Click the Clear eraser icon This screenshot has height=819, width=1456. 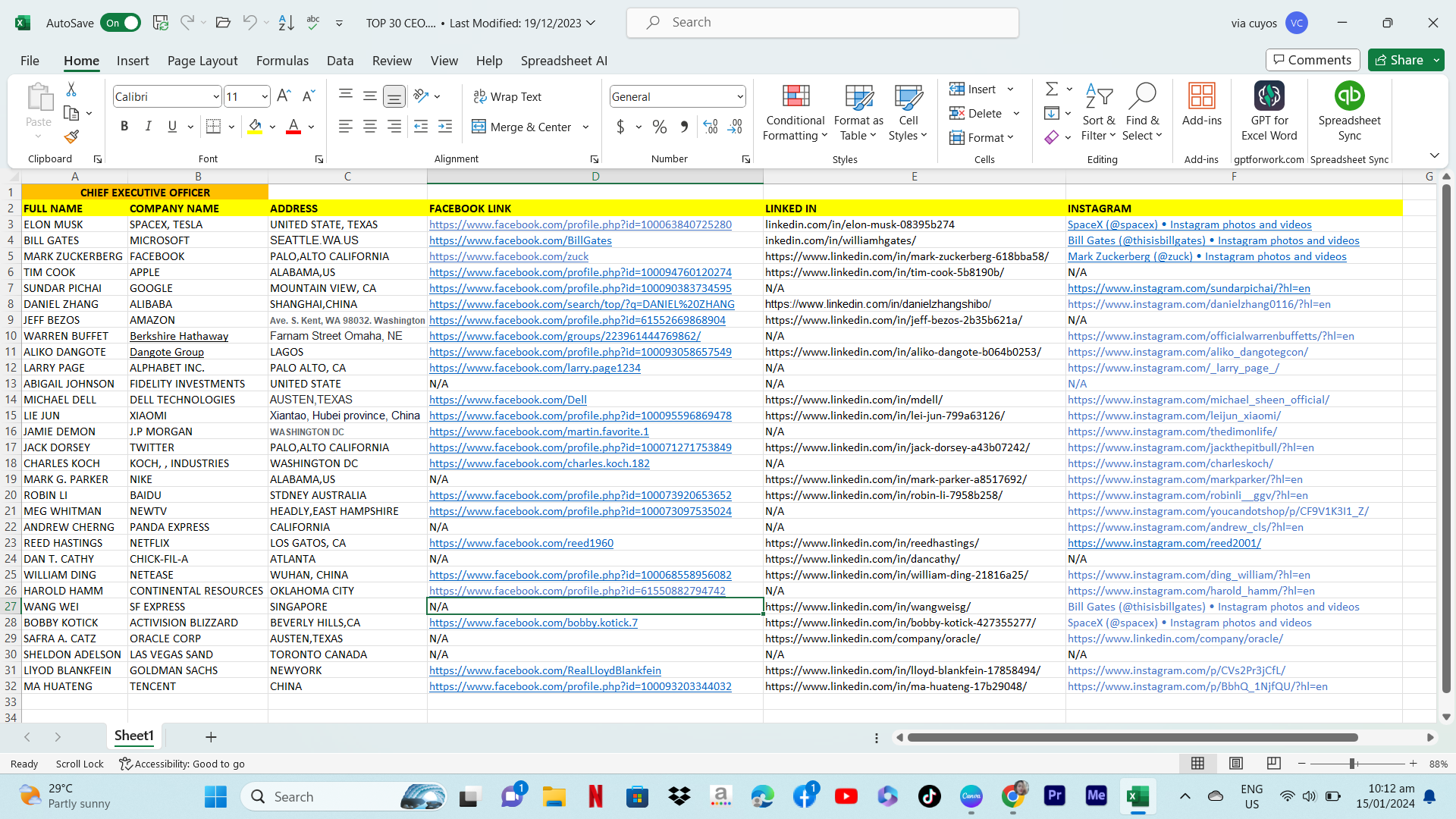tap(1052, 137)
